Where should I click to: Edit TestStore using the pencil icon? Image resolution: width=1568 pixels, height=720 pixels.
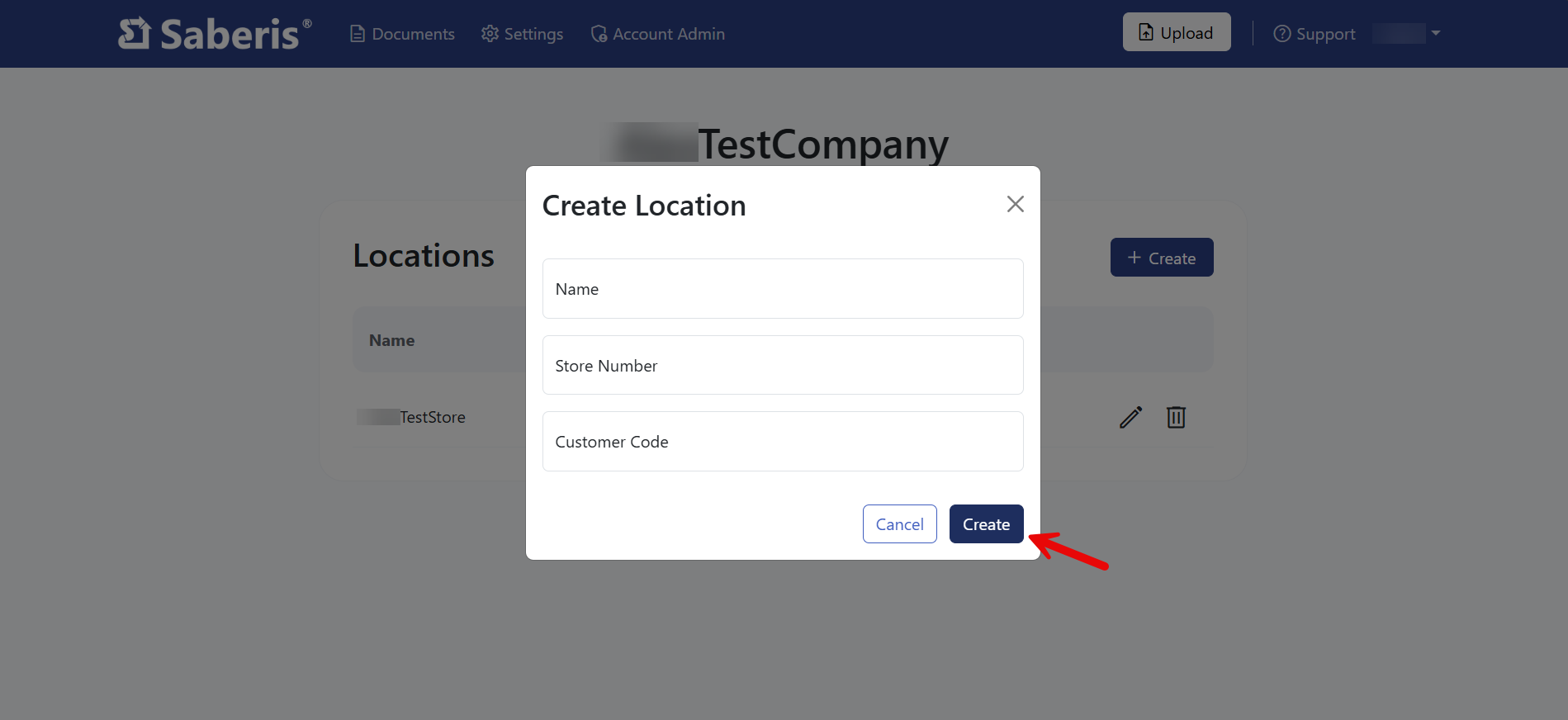1130,417
